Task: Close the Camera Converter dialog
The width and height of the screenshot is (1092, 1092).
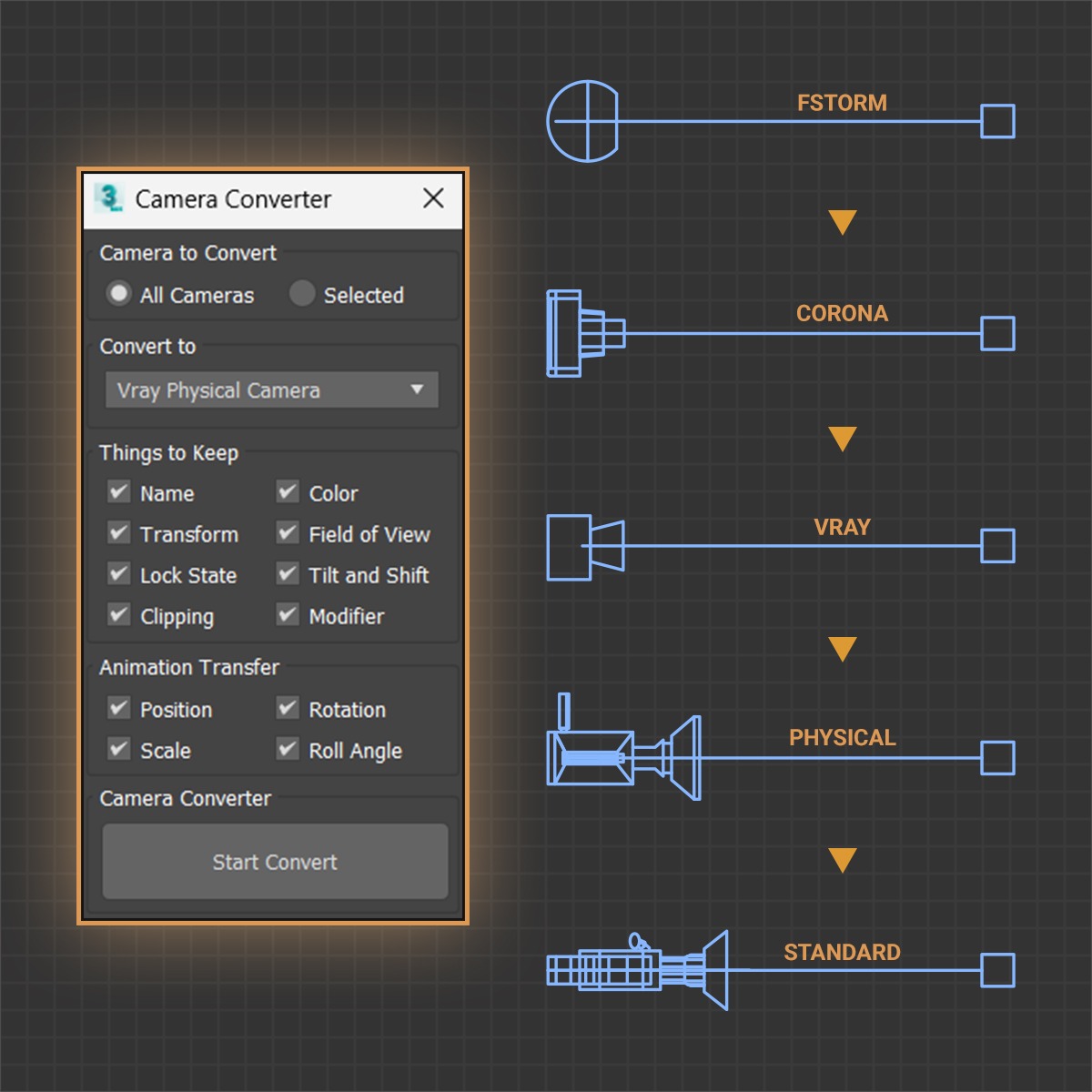Action: tap(433, 198)
